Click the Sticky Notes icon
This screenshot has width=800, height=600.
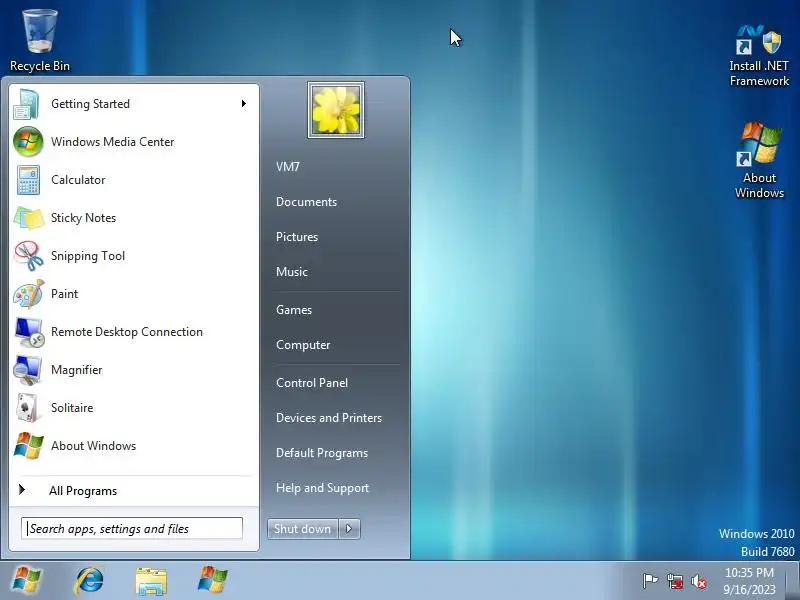point(28,218)
